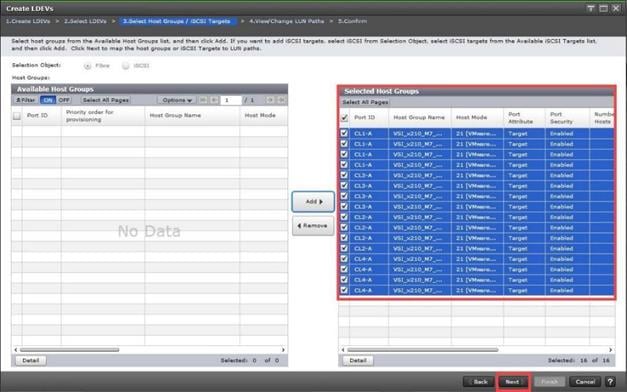Uncheck the Selected Host Groups header checkbox
Viewport: 627px width, 392px height.
coord(344,118)
